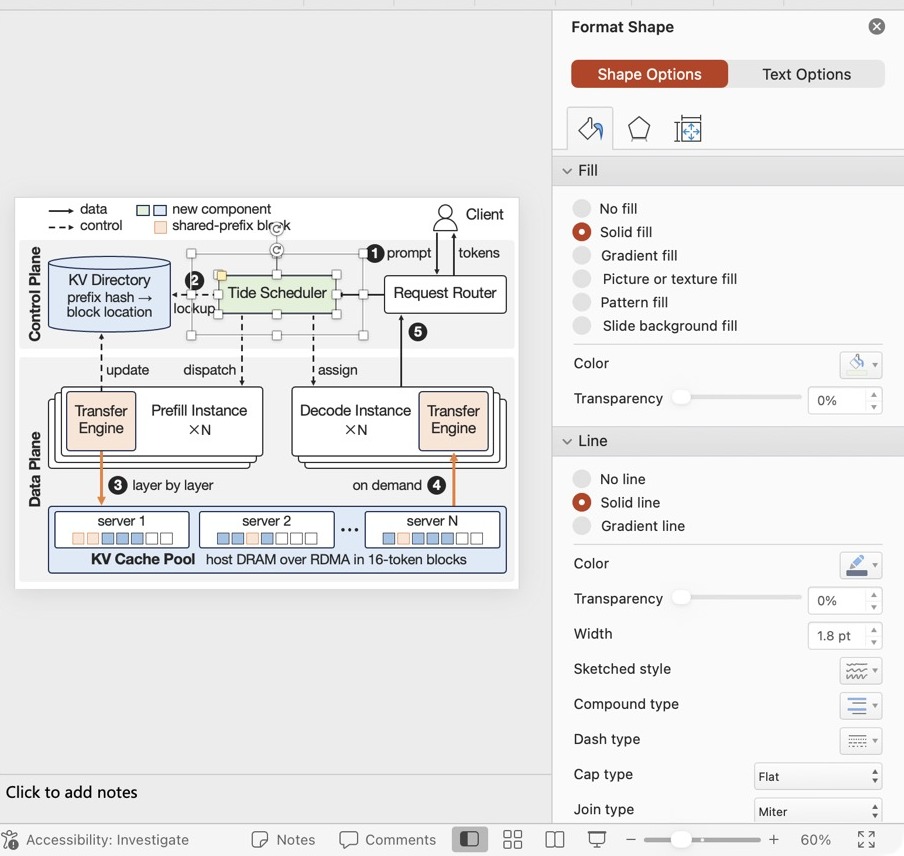
Task: Choose Picture or texture fill
Action: point(582,278)
